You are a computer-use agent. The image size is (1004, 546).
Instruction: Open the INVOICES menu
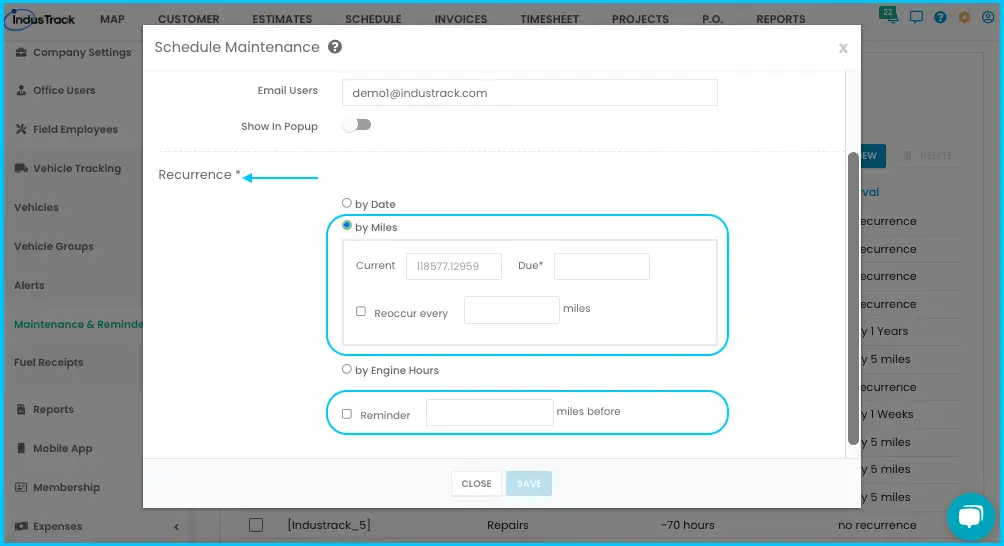[x=461, y=19]
